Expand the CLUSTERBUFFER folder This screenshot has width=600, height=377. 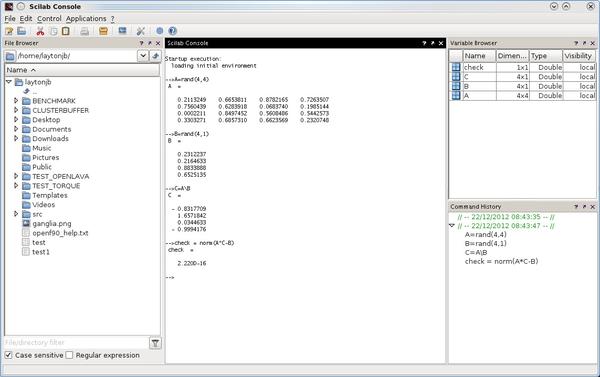(16, 110)
